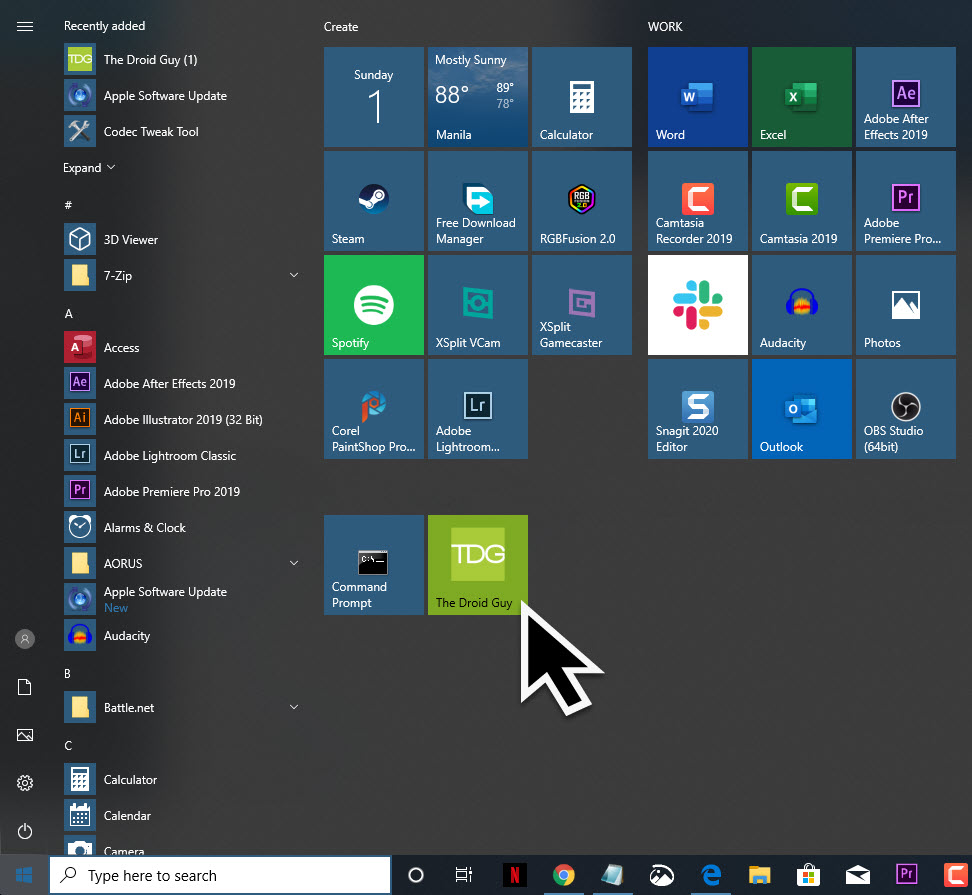Open Corel PaintShop Pro tile
The width and height of the screenshot is (972, 895).
[374, 409]
